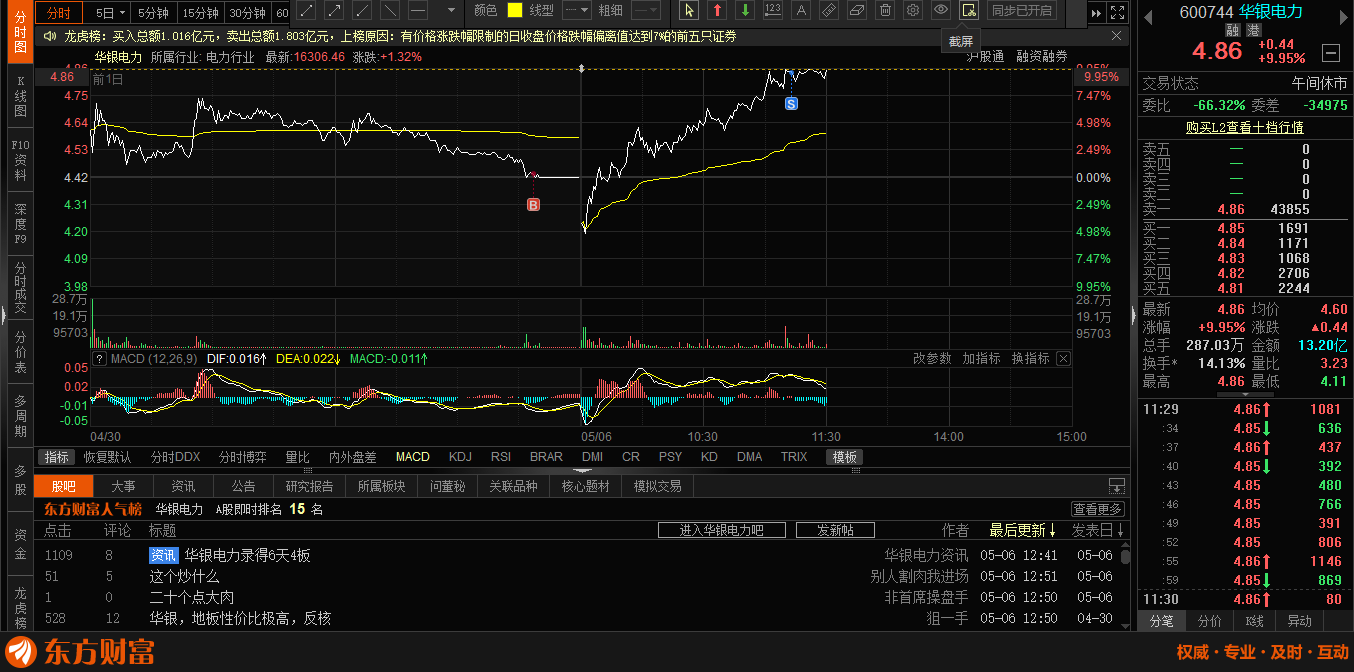
Task: Switch to the 研究报告 tab
Action: point(309,486)
